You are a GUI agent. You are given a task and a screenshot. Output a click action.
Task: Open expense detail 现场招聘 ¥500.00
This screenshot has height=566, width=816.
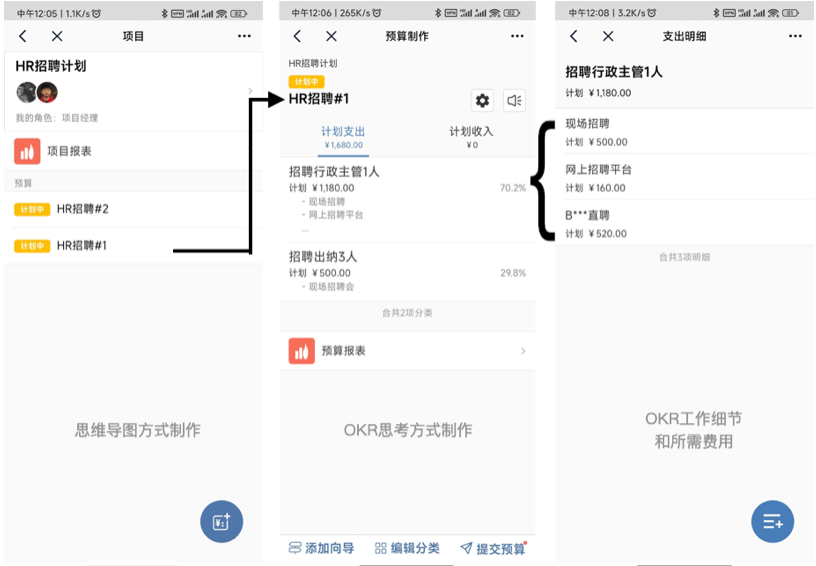(684, 132)
